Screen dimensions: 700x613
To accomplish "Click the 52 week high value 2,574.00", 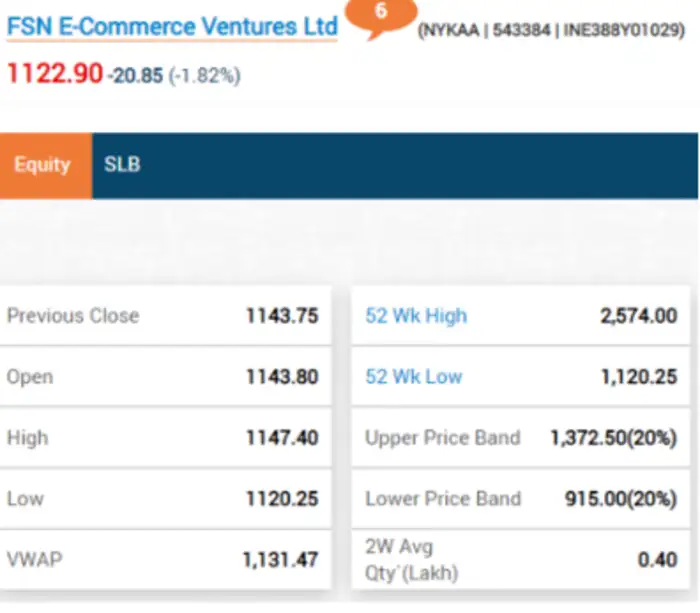I will click(x=638, y=316).
